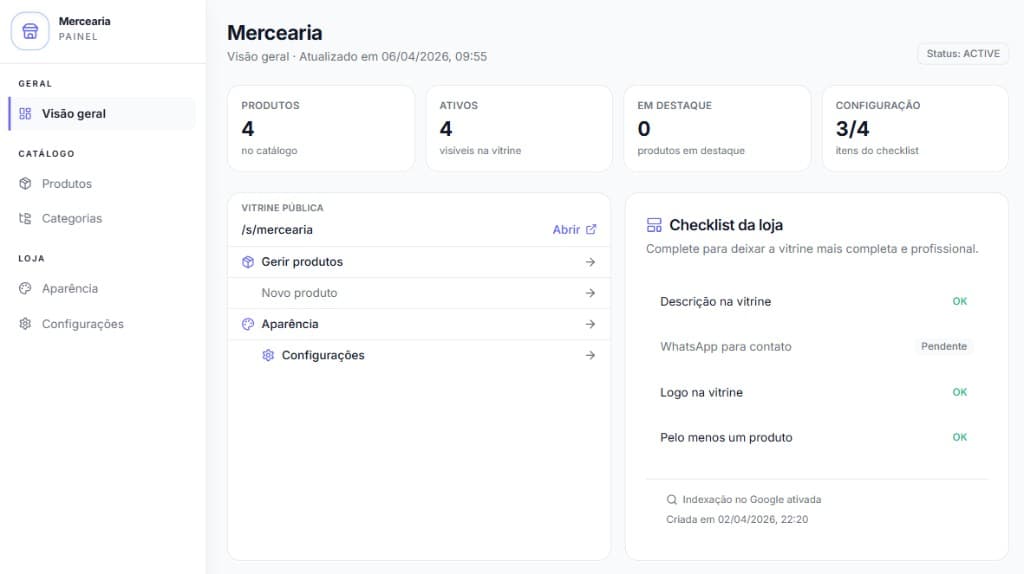Click the Aparência palette icon in sidebar

(x=26, y=289)
